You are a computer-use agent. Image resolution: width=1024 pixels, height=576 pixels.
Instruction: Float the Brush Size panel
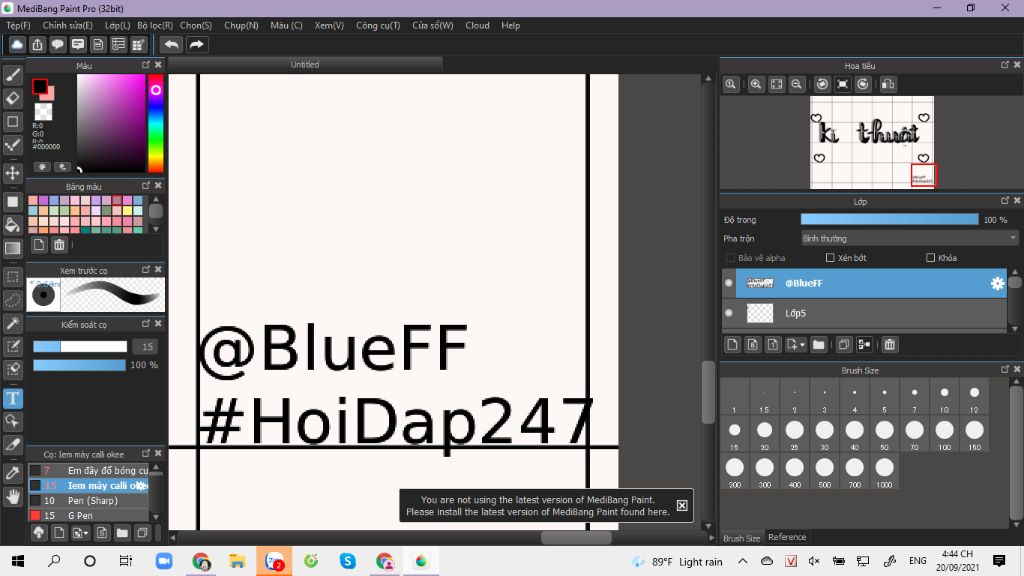pyautogui.click(x=1005, y=370)
